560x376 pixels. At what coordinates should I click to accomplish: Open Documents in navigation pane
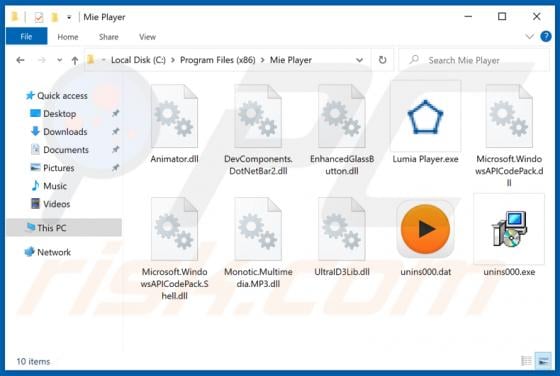pos(60,150)
